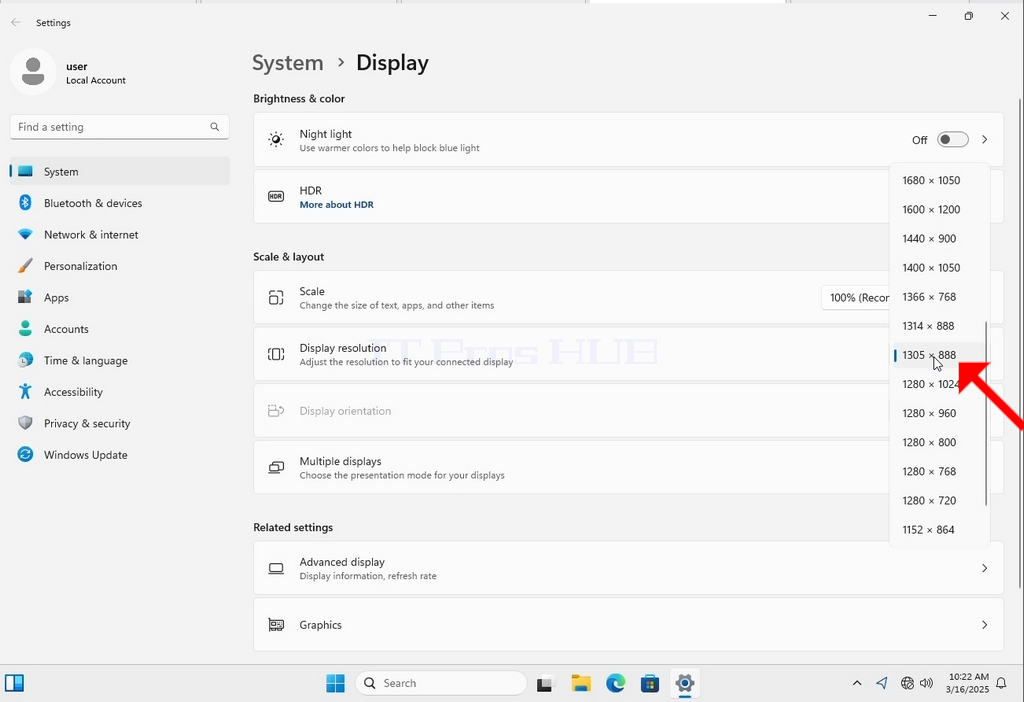1024x702 pixels.
Task: Open Apps settings
Action: (x=120, y=297)
